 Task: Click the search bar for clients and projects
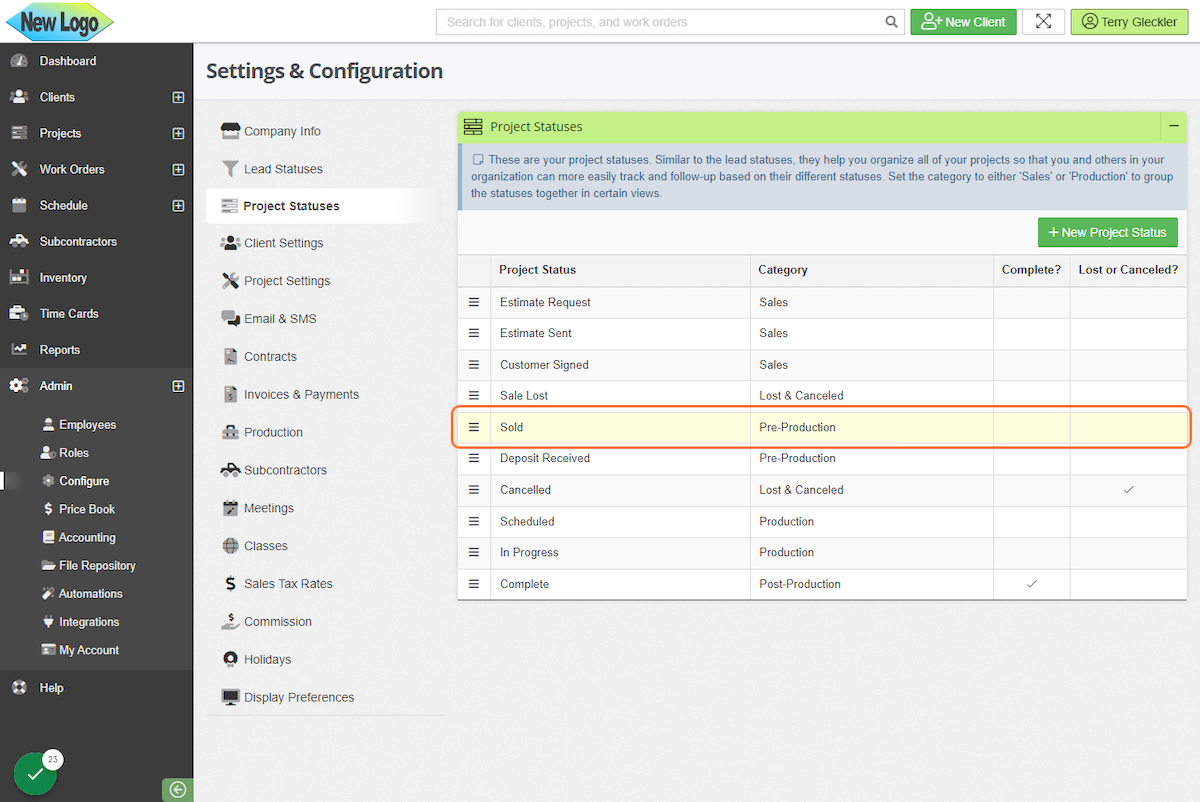(660, 21)
